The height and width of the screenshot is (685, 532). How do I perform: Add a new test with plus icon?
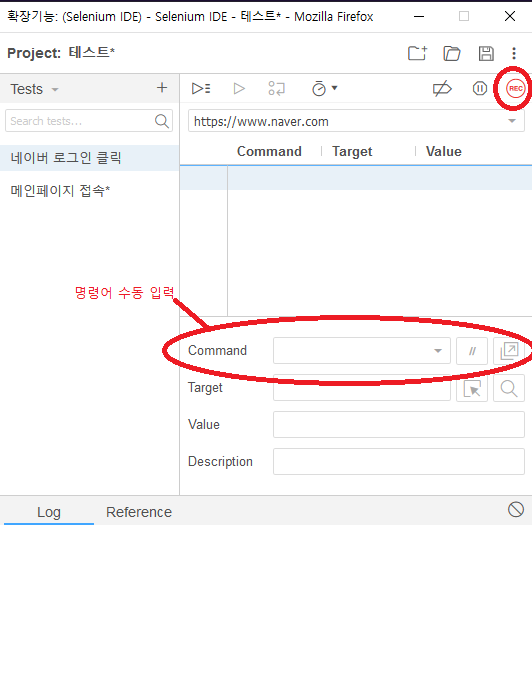tap(162, 88)
